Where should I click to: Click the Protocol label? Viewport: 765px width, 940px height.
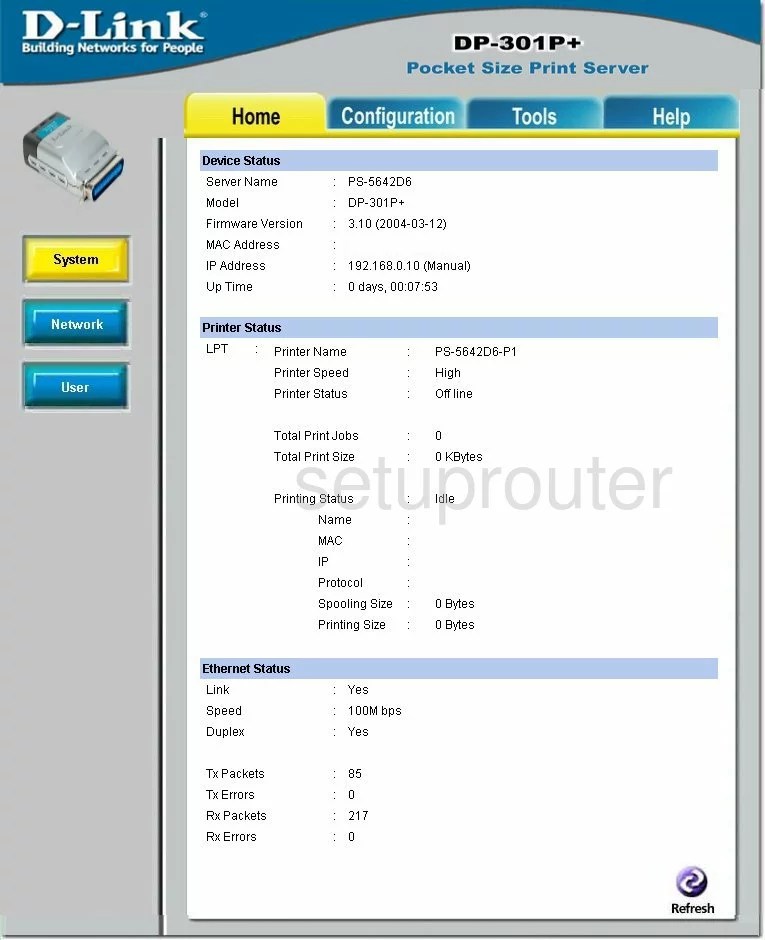click(x=340, y=583)
